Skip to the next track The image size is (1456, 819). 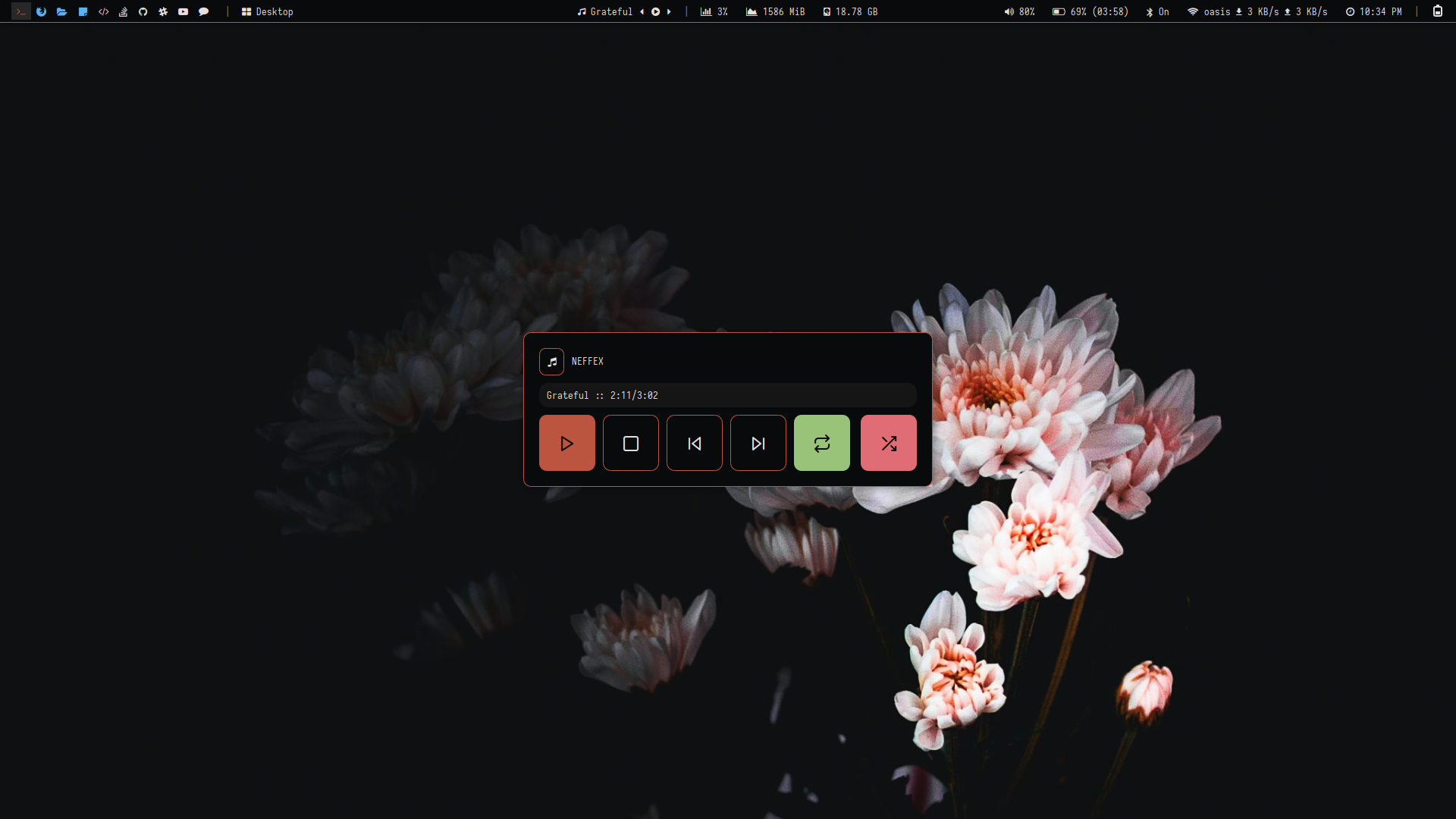pos(758,443)
